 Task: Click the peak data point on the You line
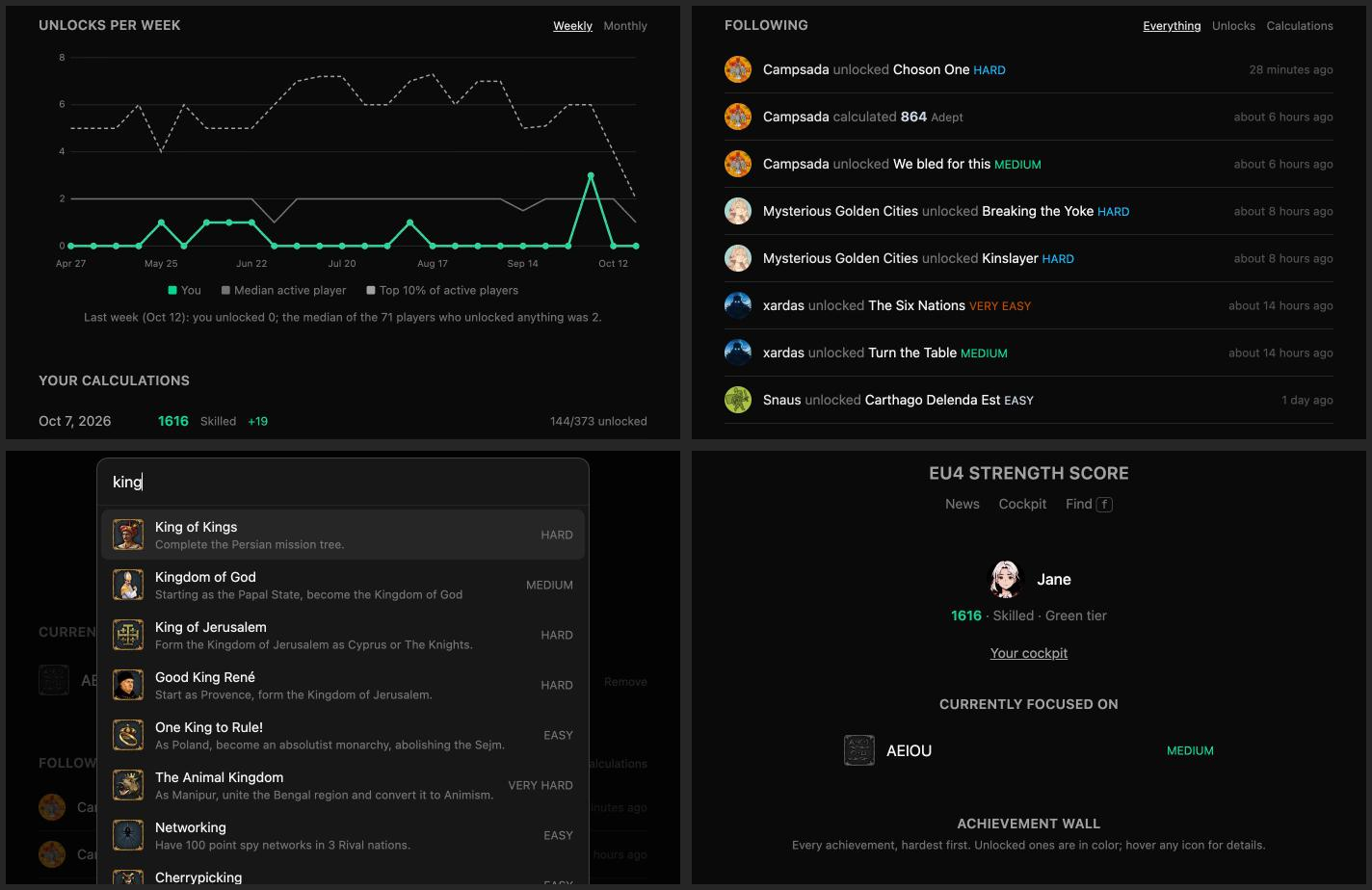click(x=591, y=175)
